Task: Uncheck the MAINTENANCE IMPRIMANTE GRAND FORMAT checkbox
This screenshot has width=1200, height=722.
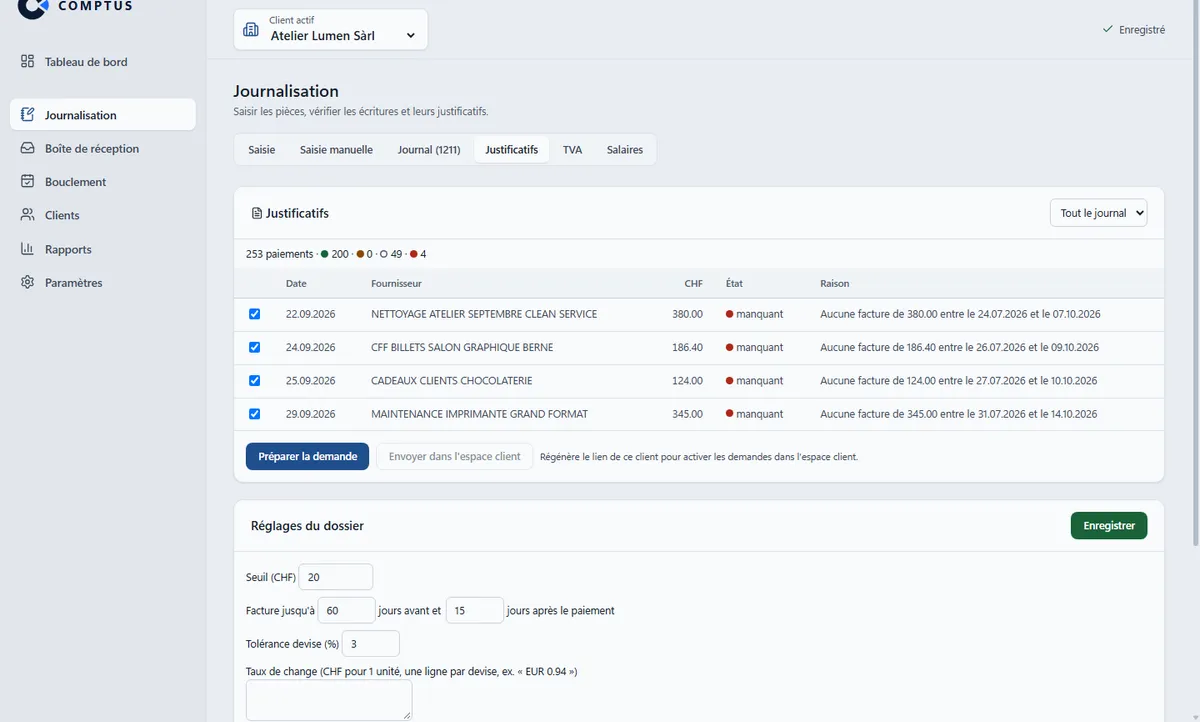Action: [254, 414]
